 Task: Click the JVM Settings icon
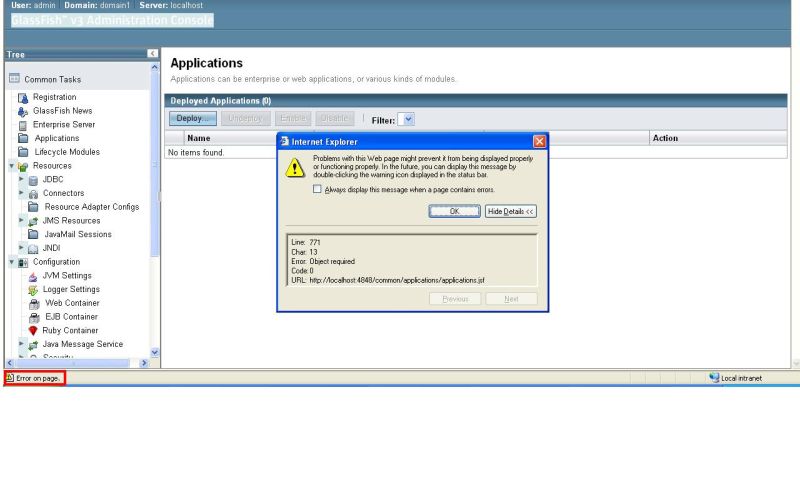click(x=33, y=276)
